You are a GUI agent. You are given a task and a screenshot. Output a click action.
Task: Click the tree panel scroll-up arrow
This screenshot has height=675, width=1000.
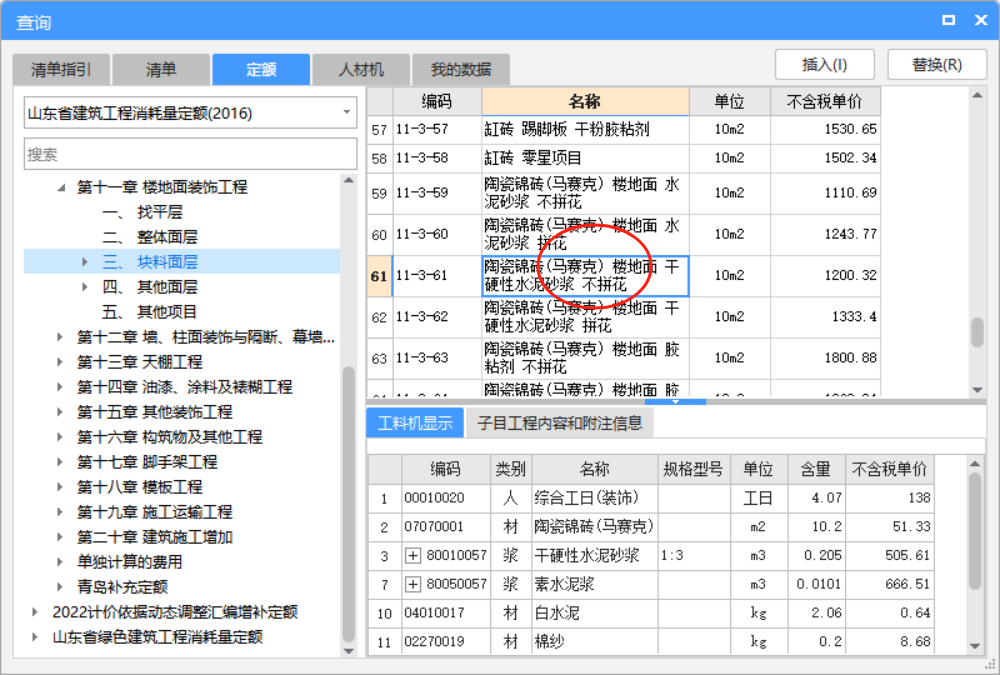point(348,181)
